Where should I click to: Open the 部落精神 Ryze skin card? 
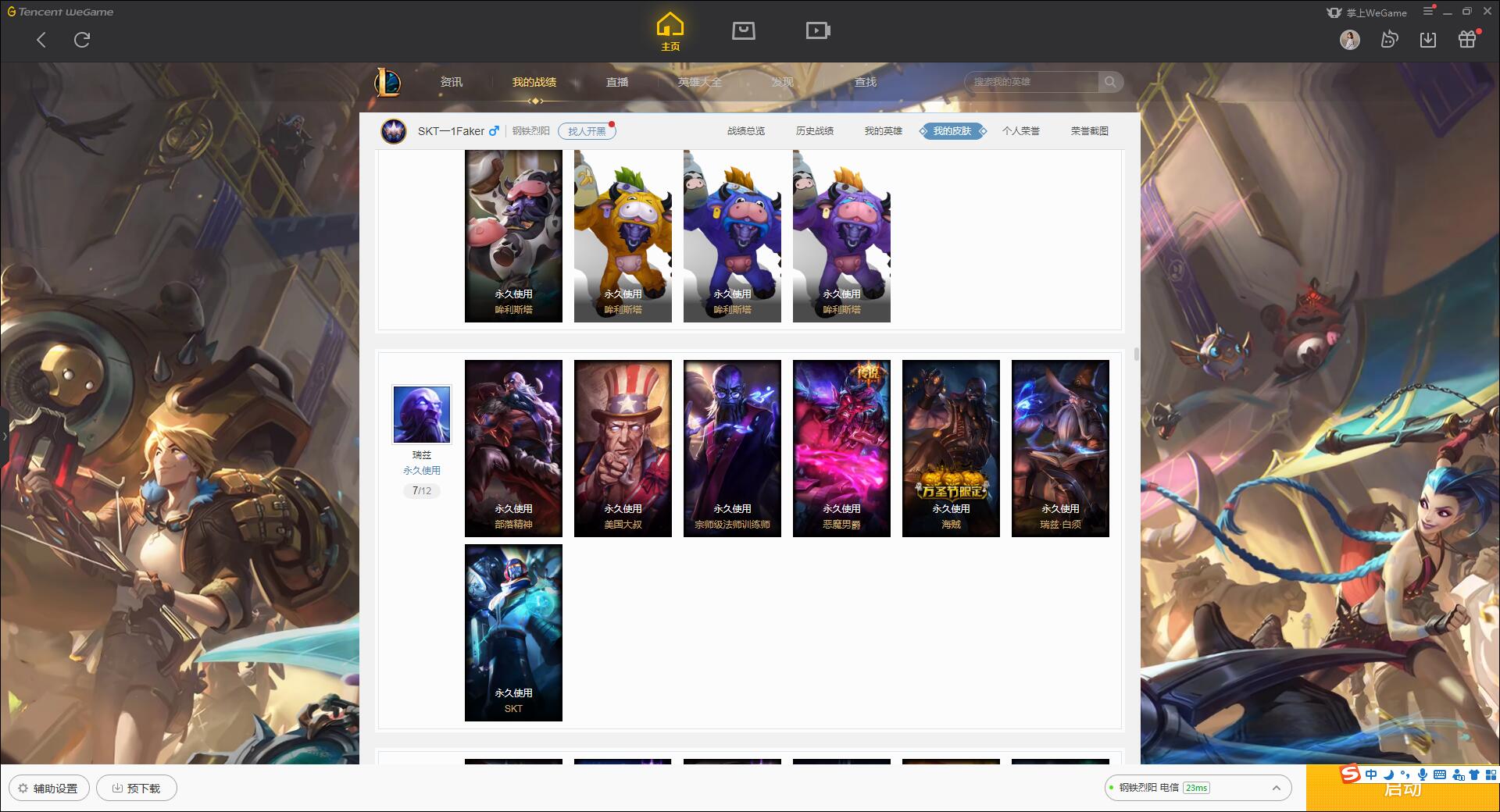[x=513, y=448]
